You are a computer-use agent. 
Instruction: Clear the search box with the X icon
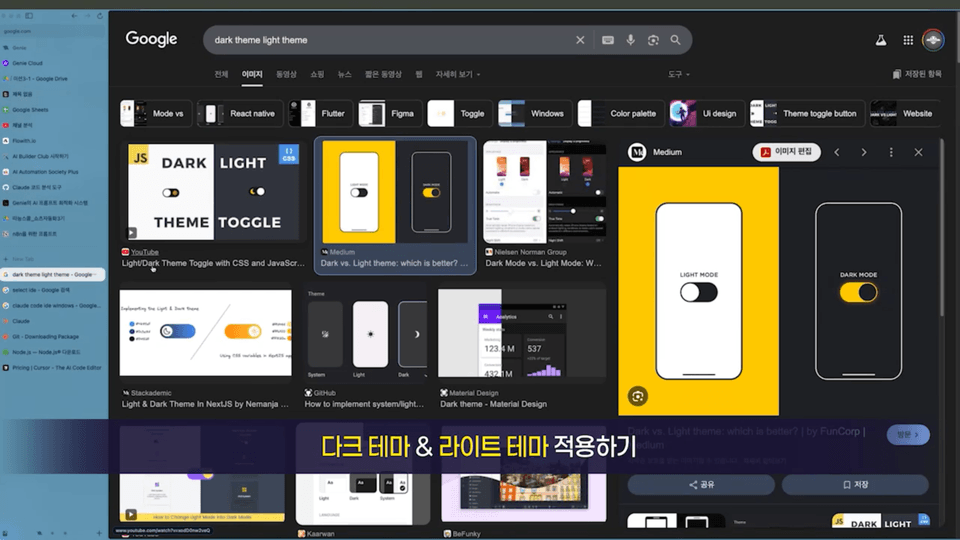pos(580,40)
